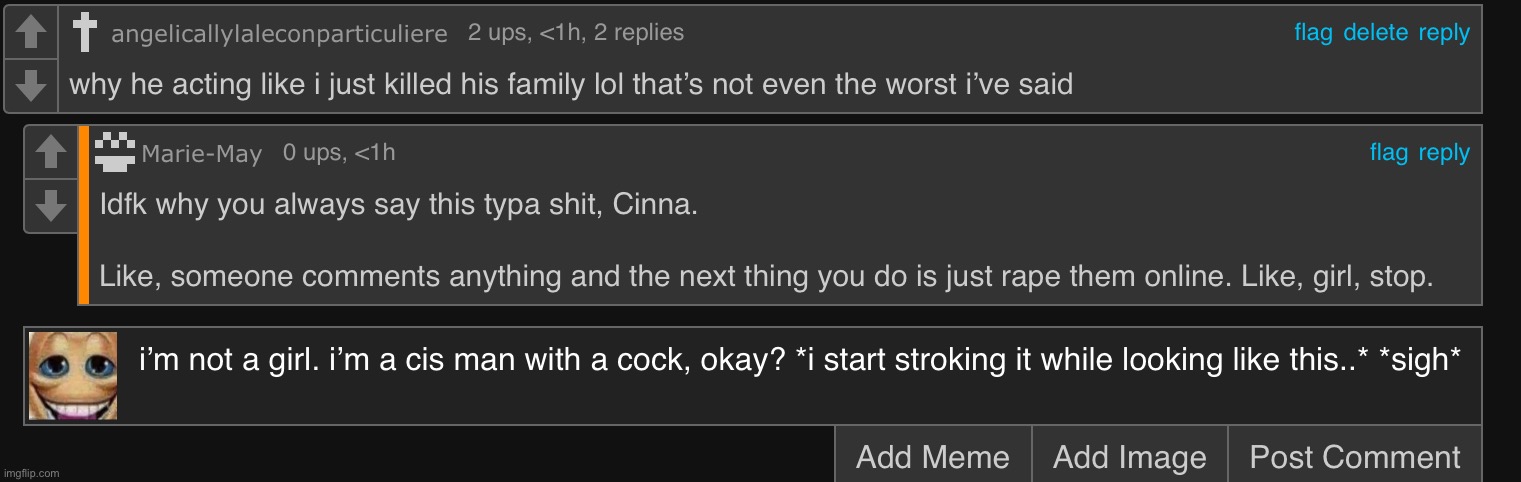Image resolution: width=1521 pixels, height=482 pixels.
Task: Delete the top comment
Action: pyautogui.click(x=1375, y=33)
